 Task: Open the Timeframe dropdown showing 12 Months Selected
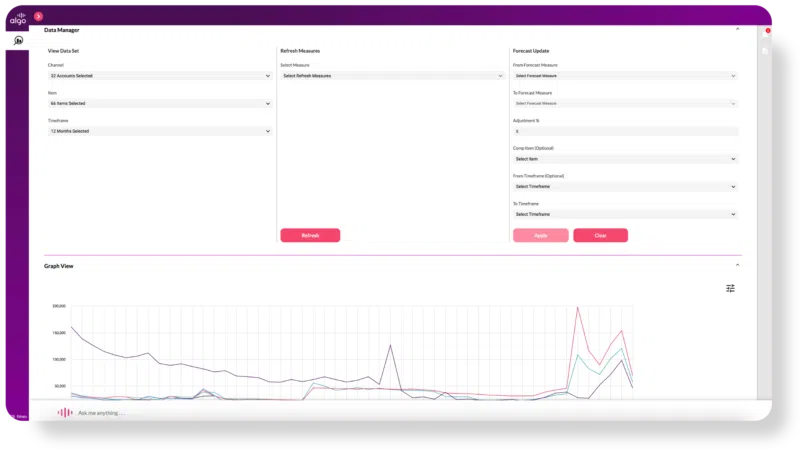click(x=160, y=131)
